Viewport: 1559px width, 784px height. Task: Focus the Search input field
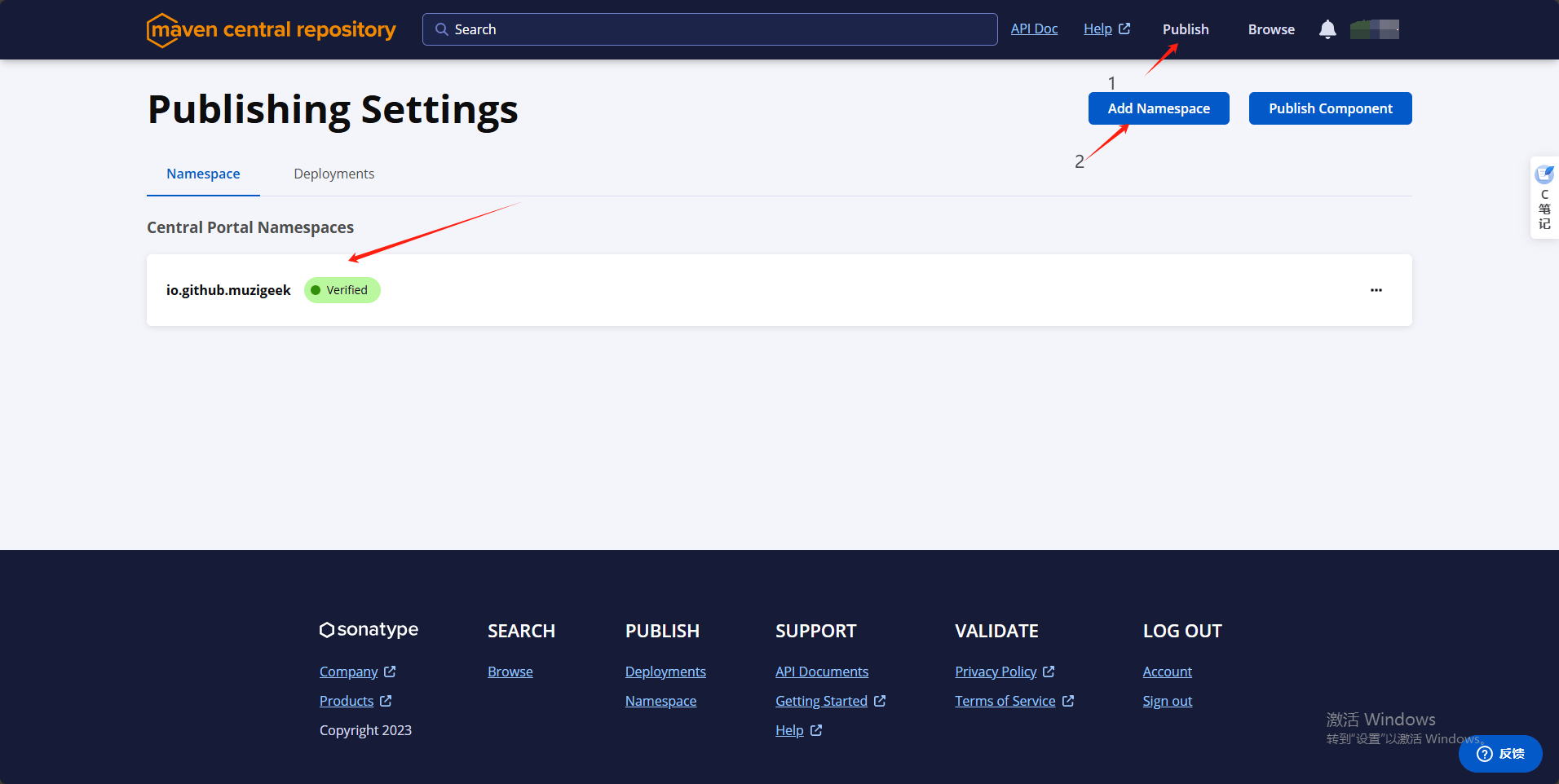tap(709, 29)
